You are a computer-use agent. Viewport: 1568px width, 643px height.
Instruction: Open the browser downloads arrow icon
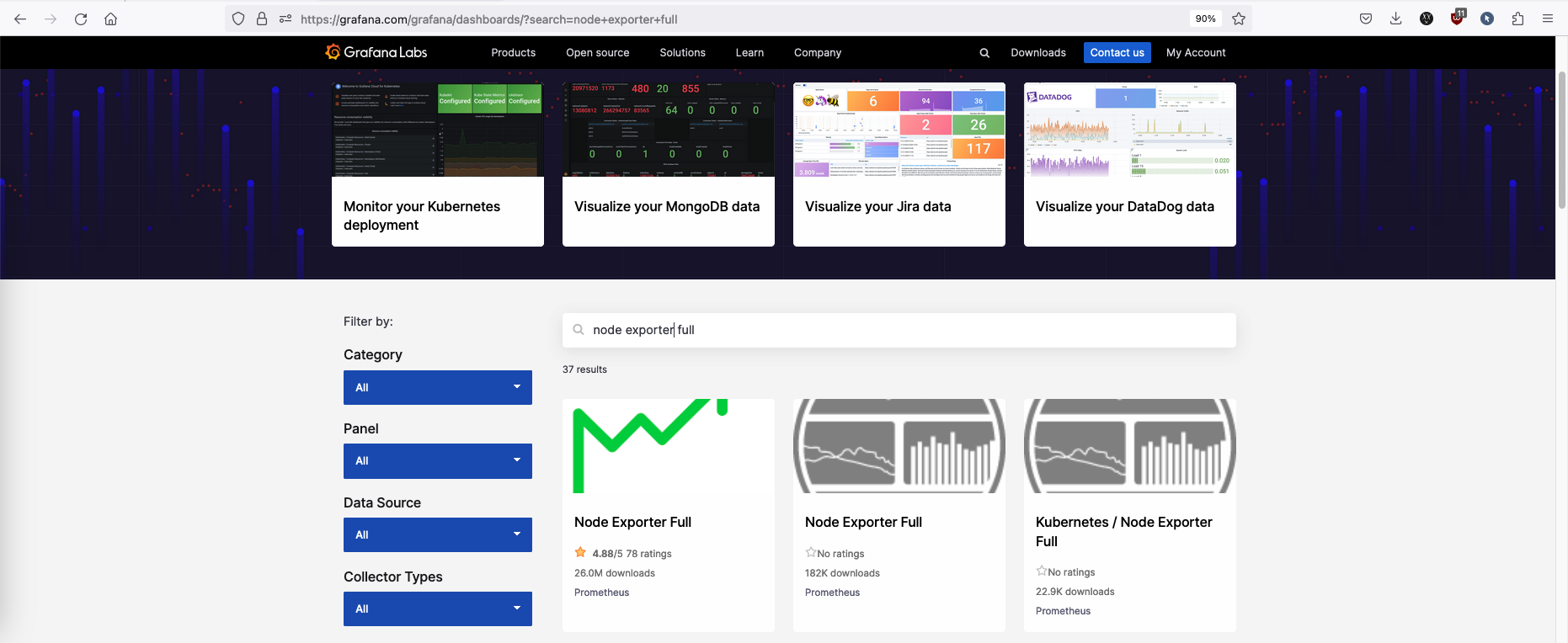1395,19
